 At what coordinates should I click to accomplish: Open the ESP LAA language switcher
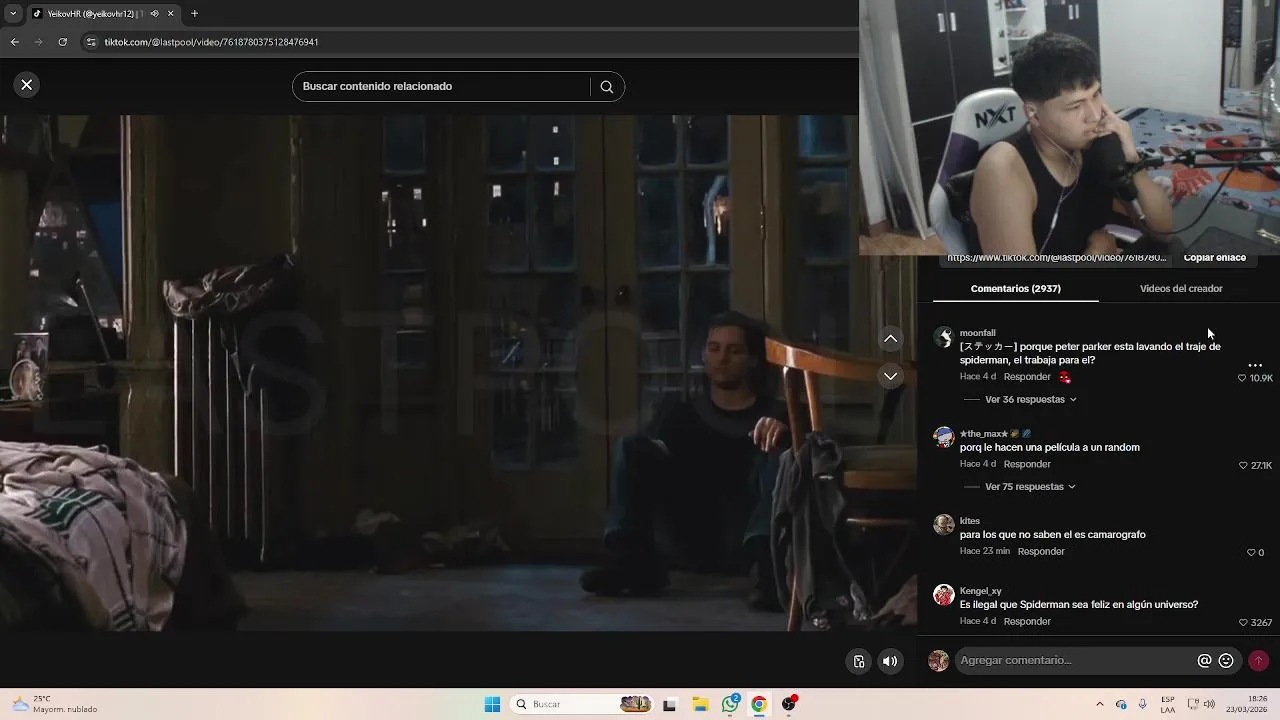pos(1168,705)
